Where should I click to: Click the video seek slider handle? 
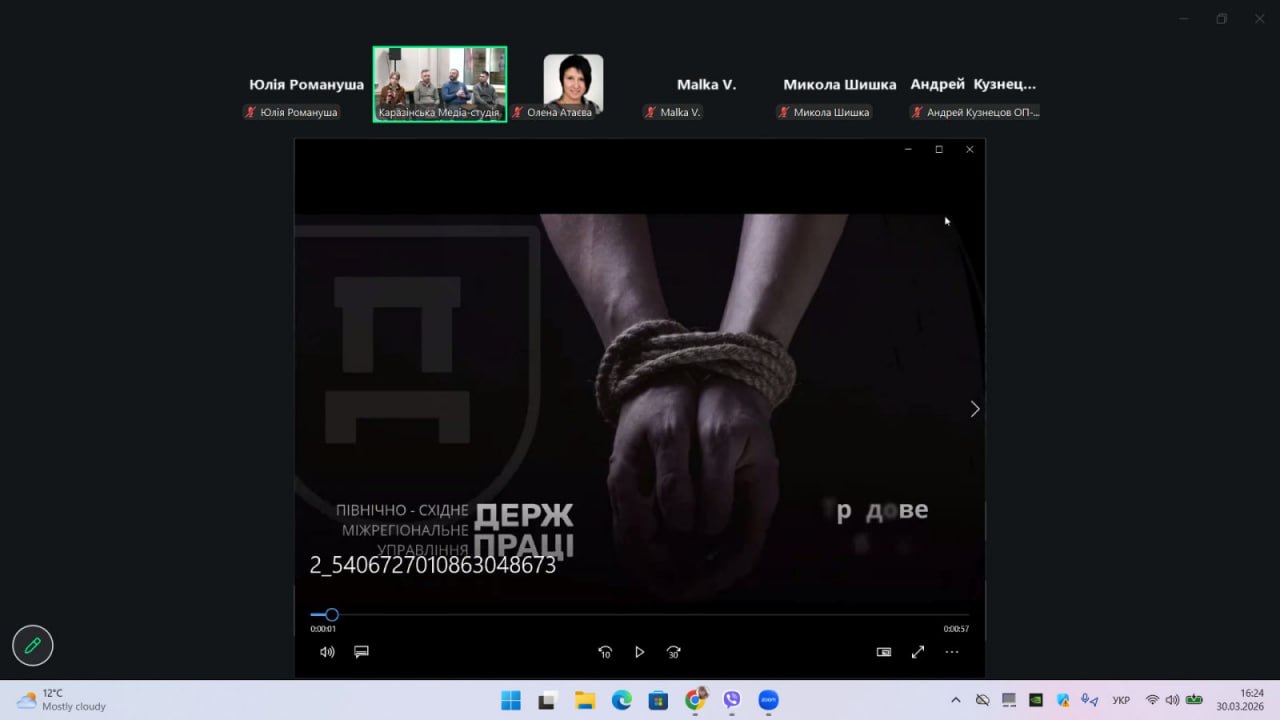[x=332, y=615]
